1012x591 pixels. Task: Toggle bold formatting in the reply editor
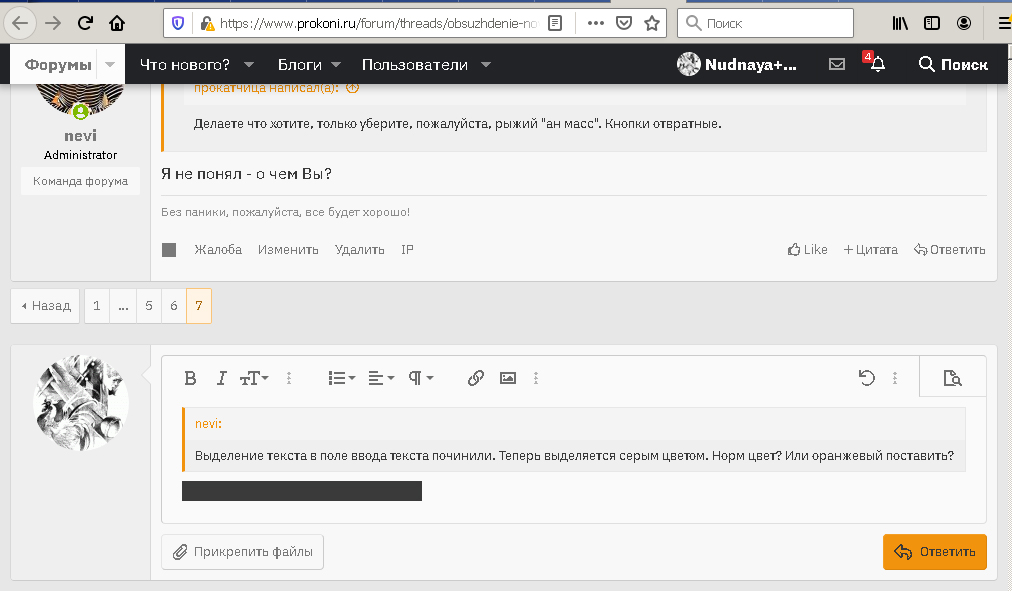click(x=190, y=378)
